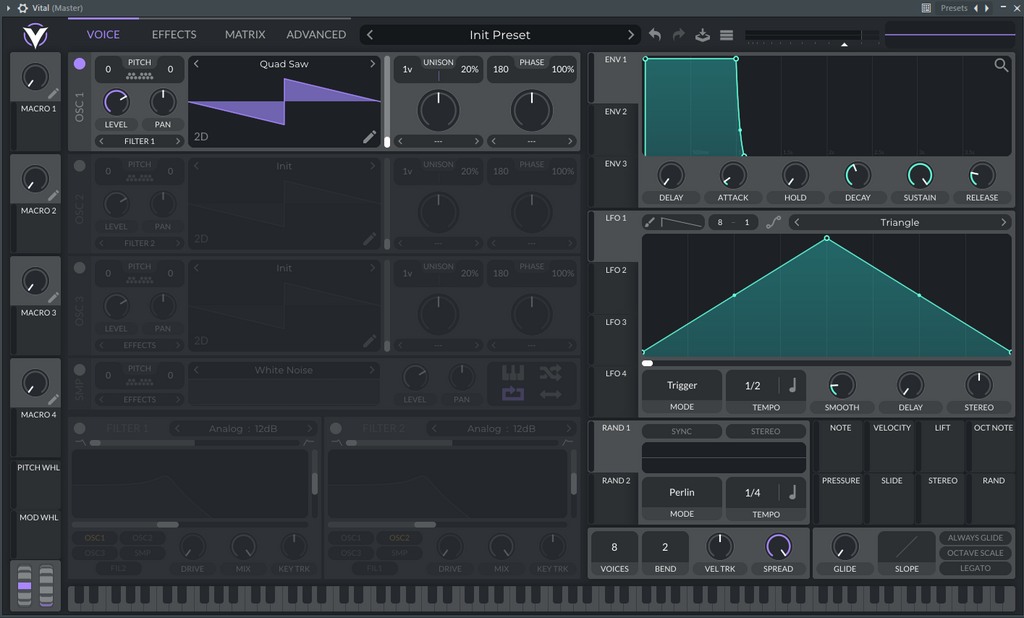Viewport: 1024px width, 618px height.
Task: Enable Filter 1 power toggle
Action: click(x=80, y=428)
